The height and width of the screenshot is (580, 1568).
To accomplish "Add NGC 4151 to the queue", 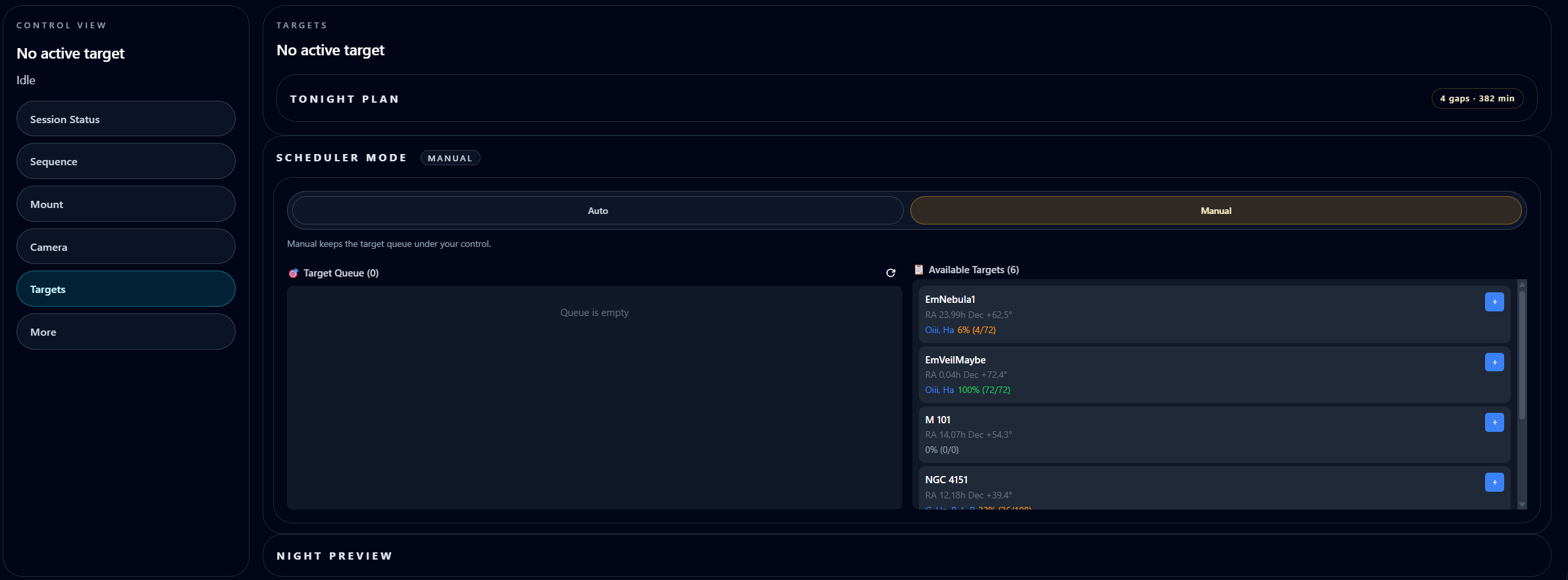I will click(1494, 482).
